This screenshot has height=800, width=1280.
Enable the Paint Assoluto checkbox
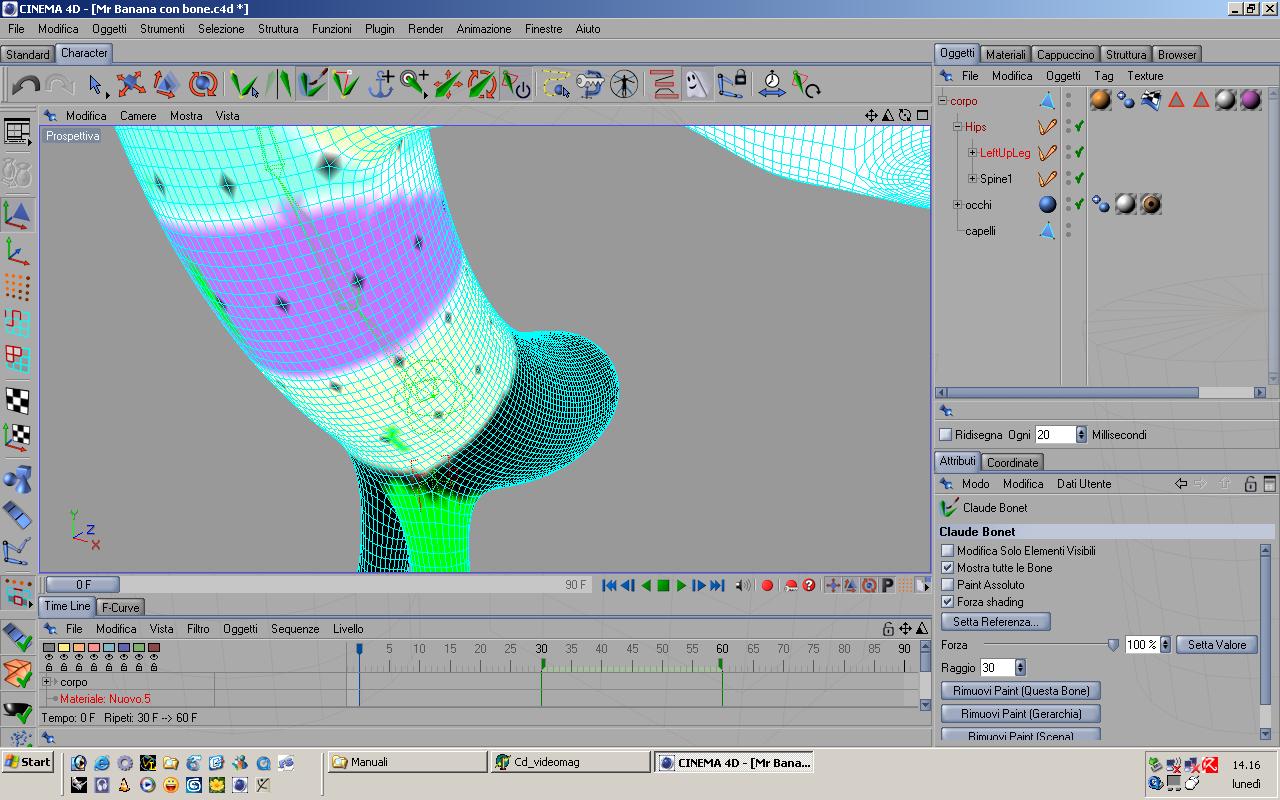pyautogui.click(x=948, y=585)
